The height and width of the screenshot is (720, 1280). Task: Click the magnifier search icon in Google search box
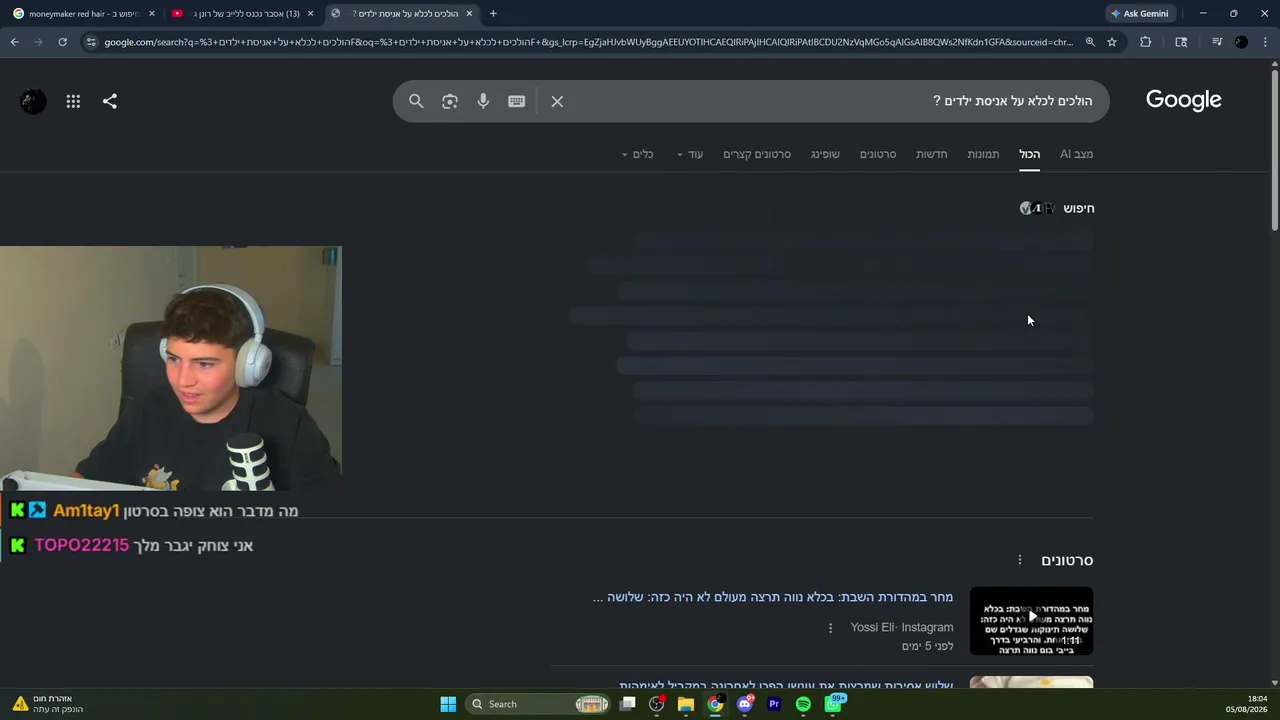pos(416,101)
